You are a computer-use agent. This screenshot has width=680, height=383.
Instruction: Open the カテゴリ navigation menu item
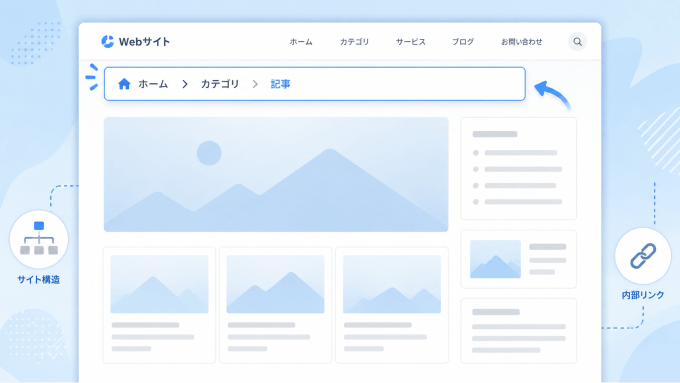[x=354, y=42]
